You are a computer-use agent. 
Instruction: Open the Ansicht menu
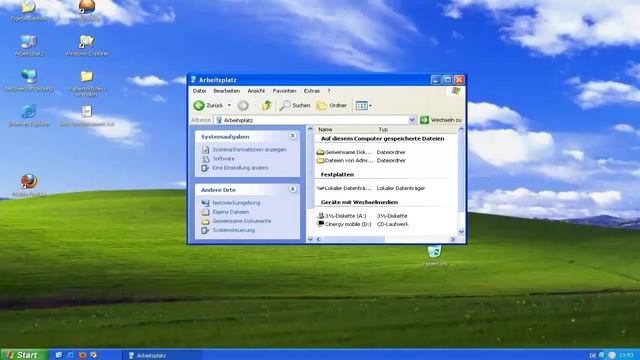256,91
